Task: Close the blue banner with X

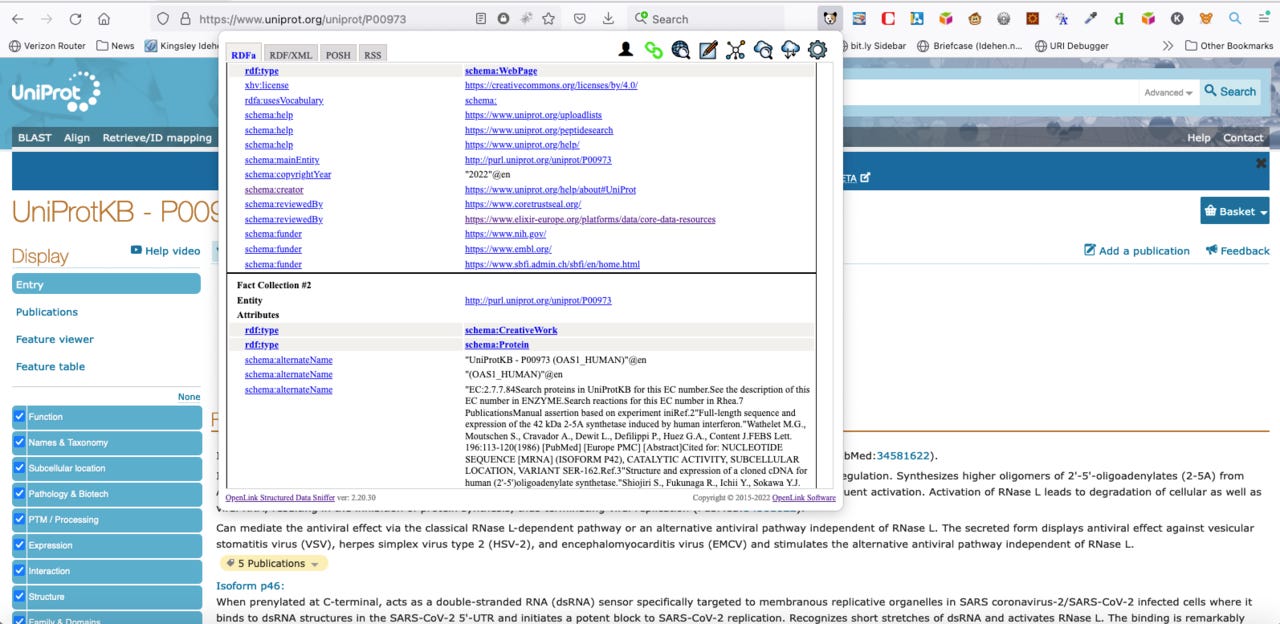Action: (1261, 163)
